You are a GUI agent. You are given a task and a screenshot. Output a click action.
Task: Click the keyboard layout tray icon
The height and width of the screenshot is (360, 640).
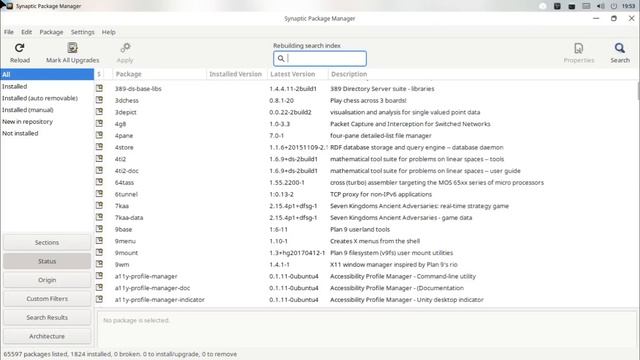(x=586, y=6)
